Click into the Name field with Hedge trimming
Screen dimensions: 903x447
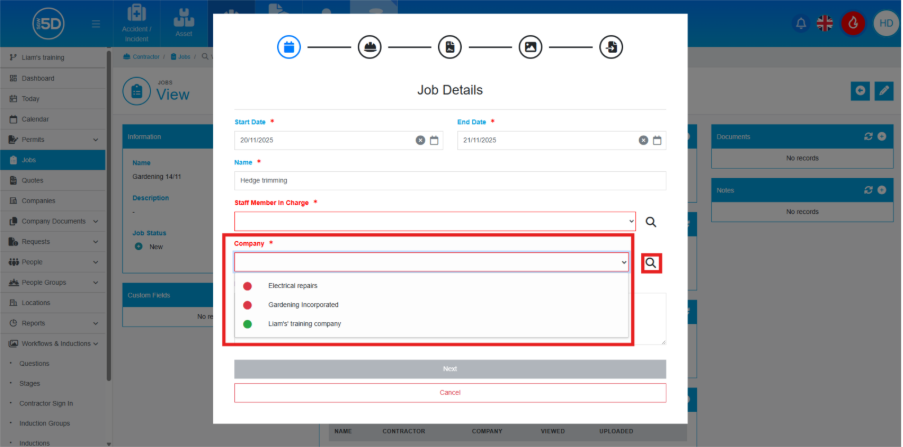[449, 181]
